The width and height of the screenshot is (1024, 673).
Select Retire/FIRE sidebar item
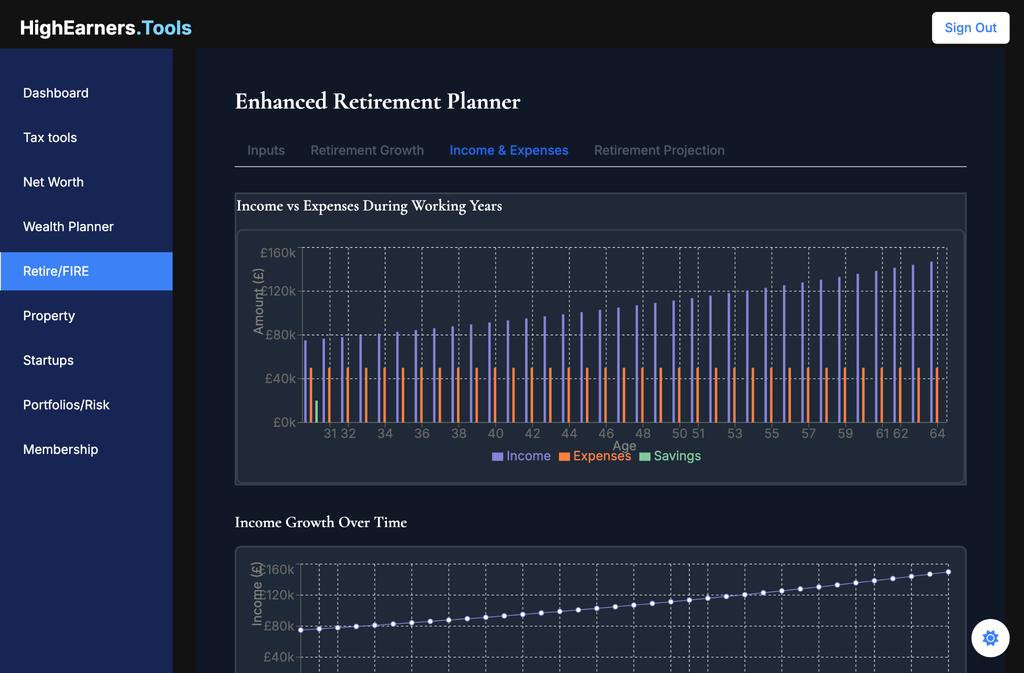(56, 271)
